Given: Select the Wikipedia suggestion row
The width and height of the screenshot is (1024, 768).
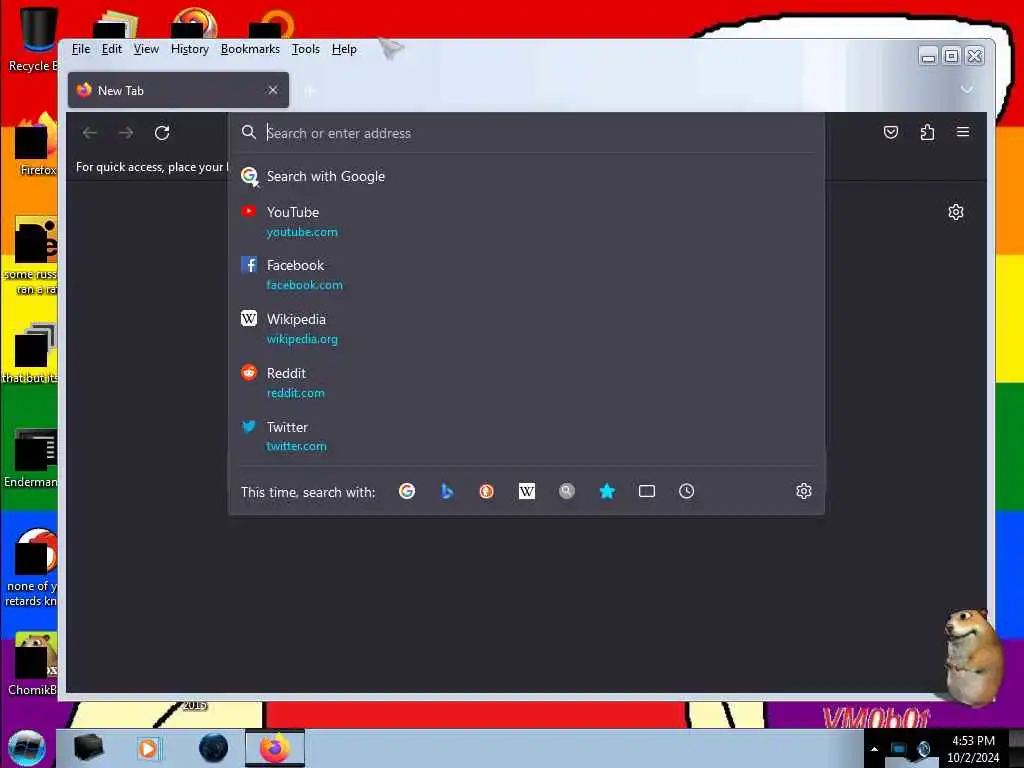Looking at the screenshot, I should coord(526,328).
